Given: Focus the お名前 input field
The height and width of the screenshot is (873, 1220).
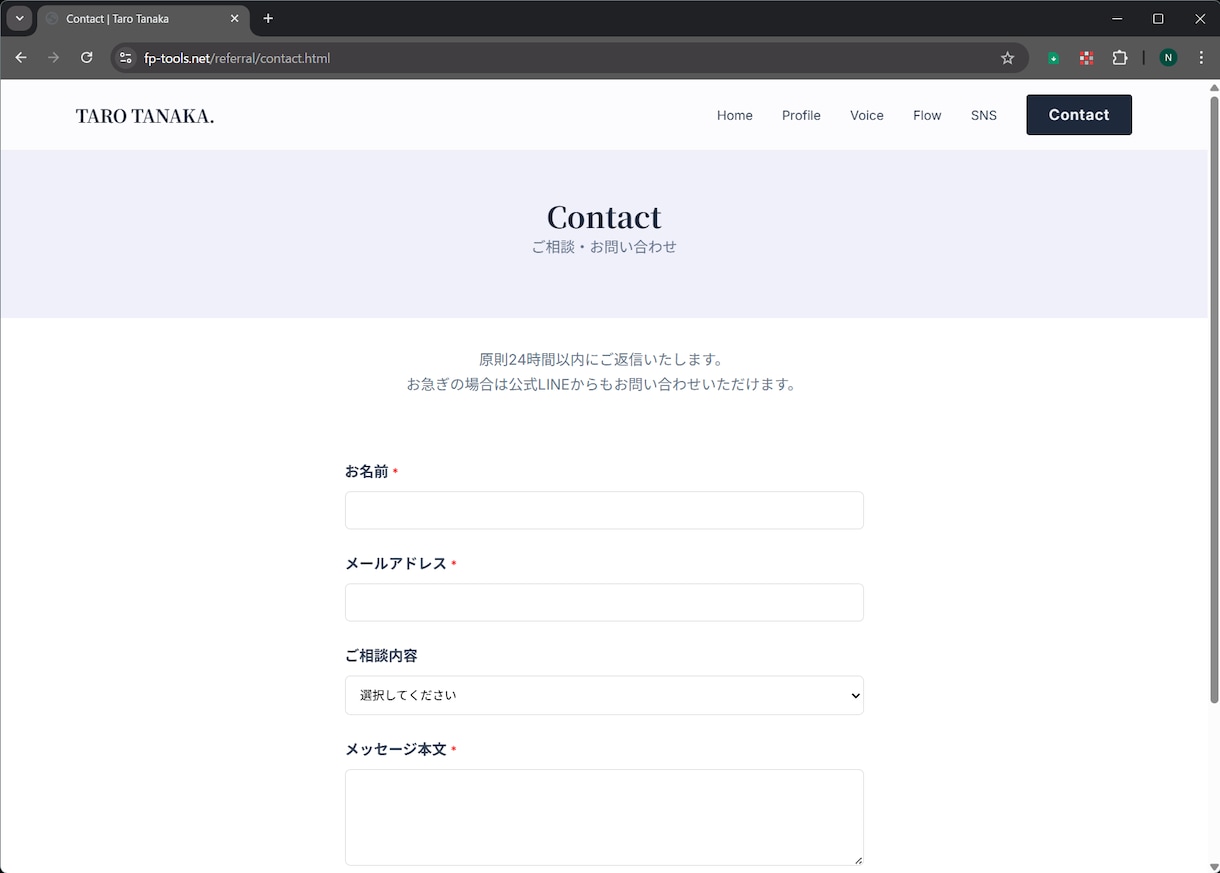Looking at the screenshot, I should pyautogui.click(x=604, y=510).
